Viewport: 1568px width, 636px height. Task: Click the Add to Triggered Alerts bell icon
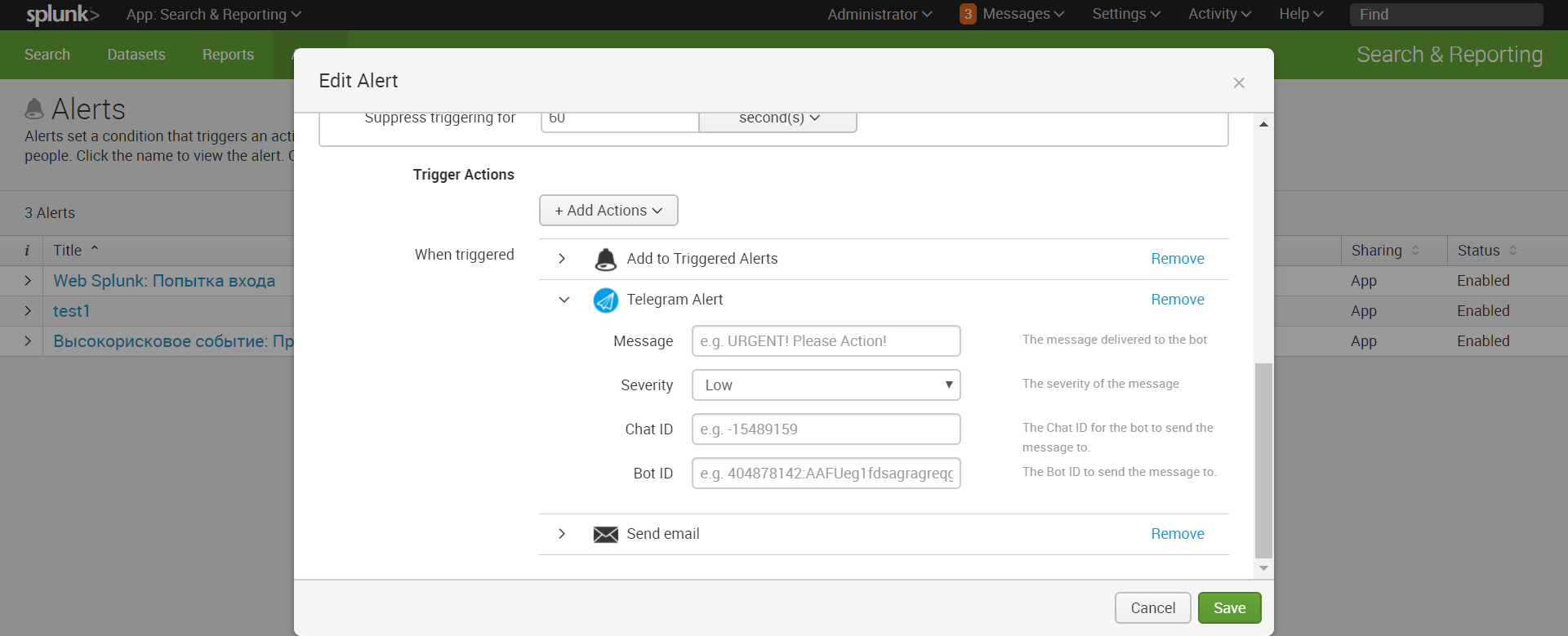coord(605,259)
